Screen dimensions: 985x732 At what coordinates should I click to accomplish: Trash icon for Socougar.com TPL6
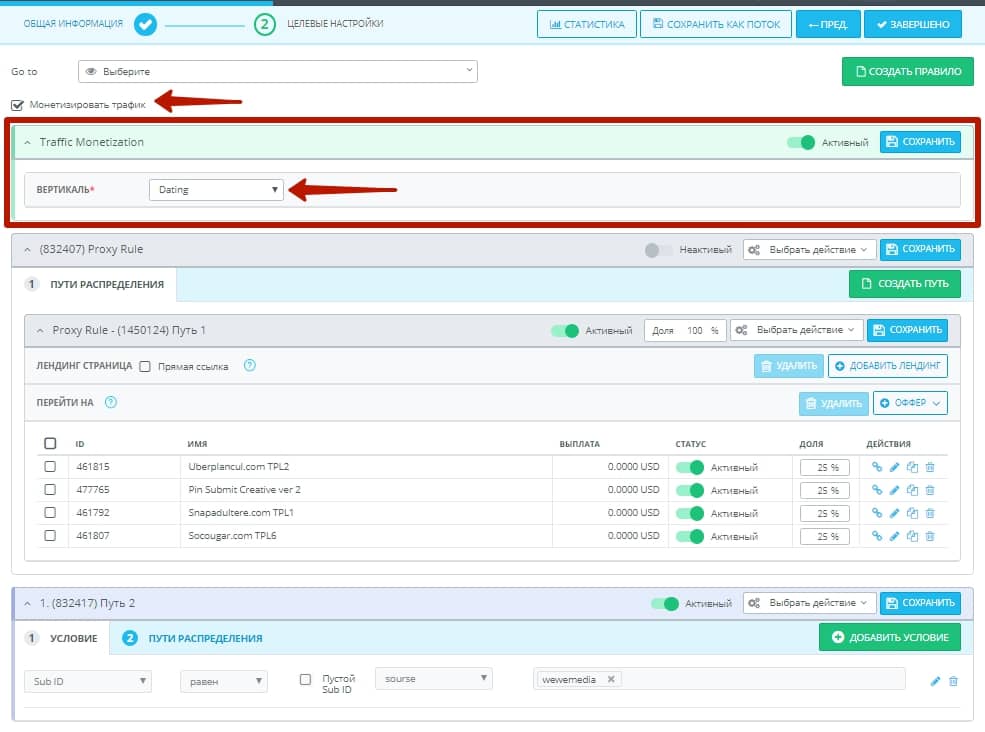930,536
